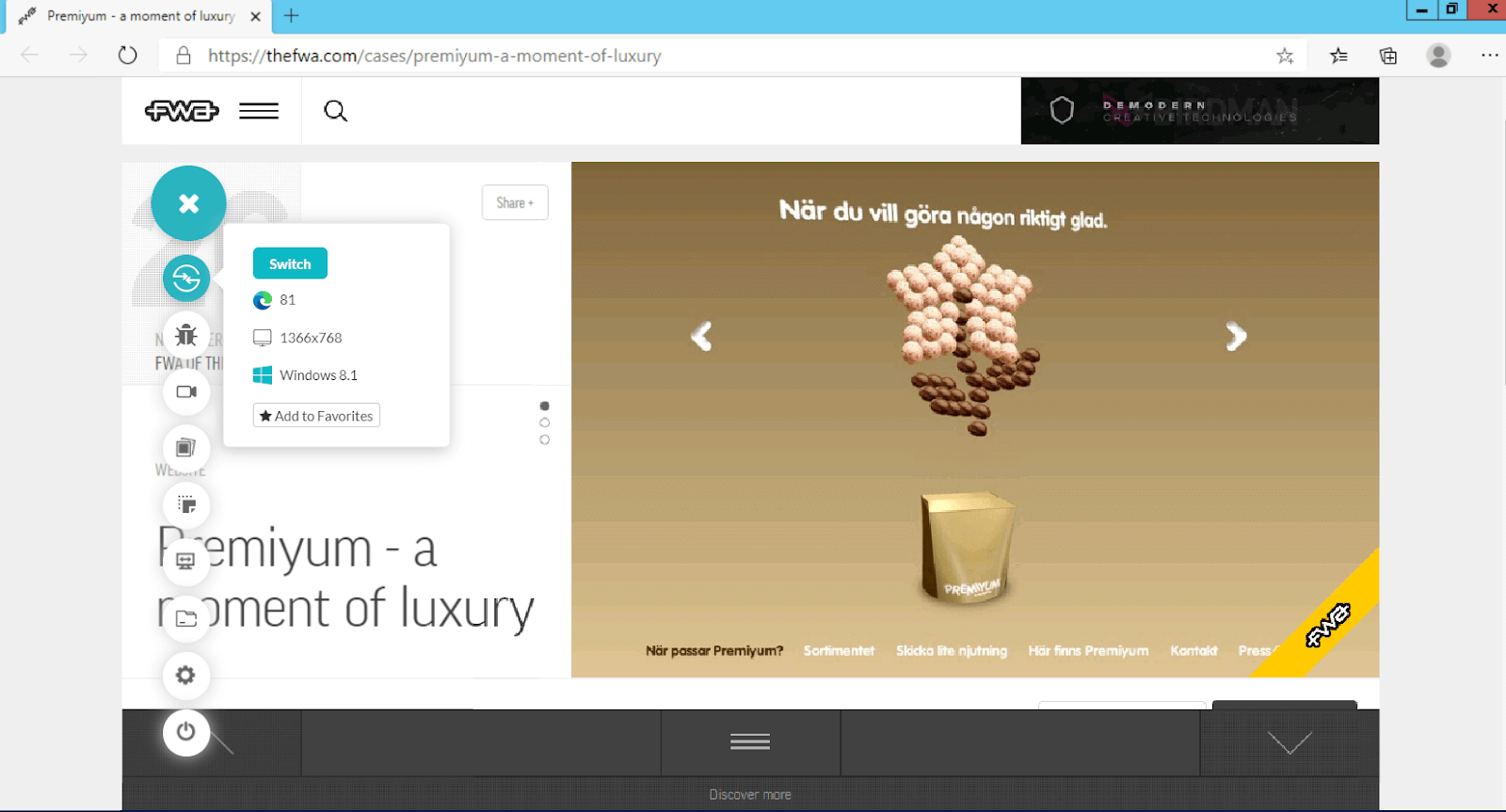Click the browser forward arrow
1506x812 pixels.
(78, 56)
